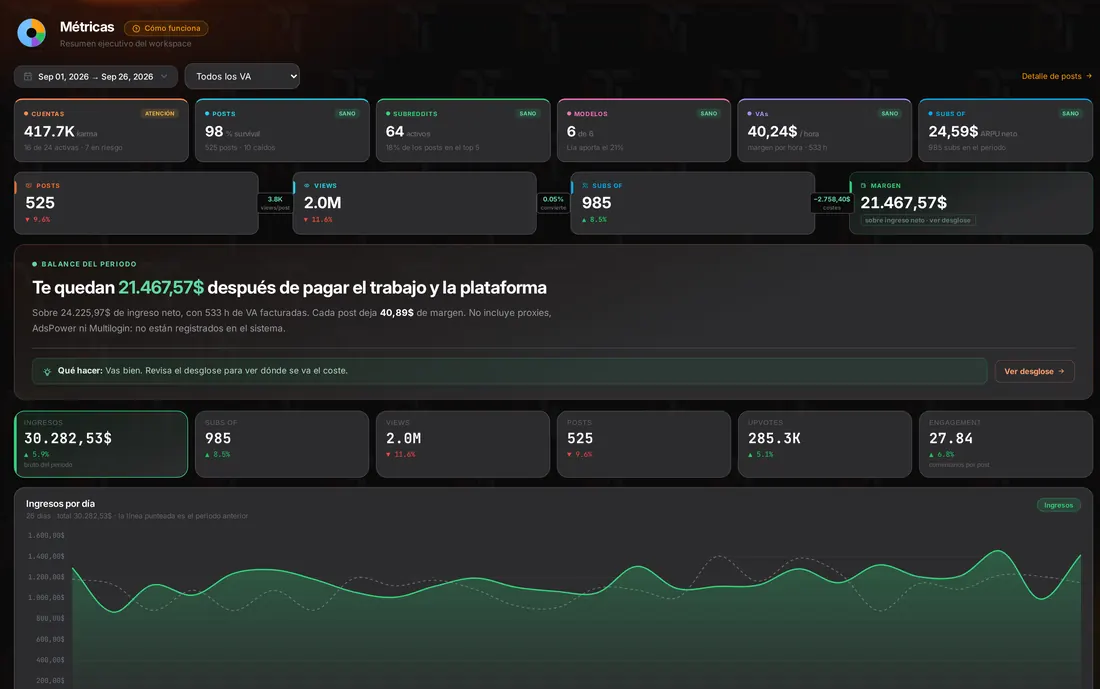Select the Ingresos 30.282,53$ metric tab
1100x689 pixels.
pos(101,444)
